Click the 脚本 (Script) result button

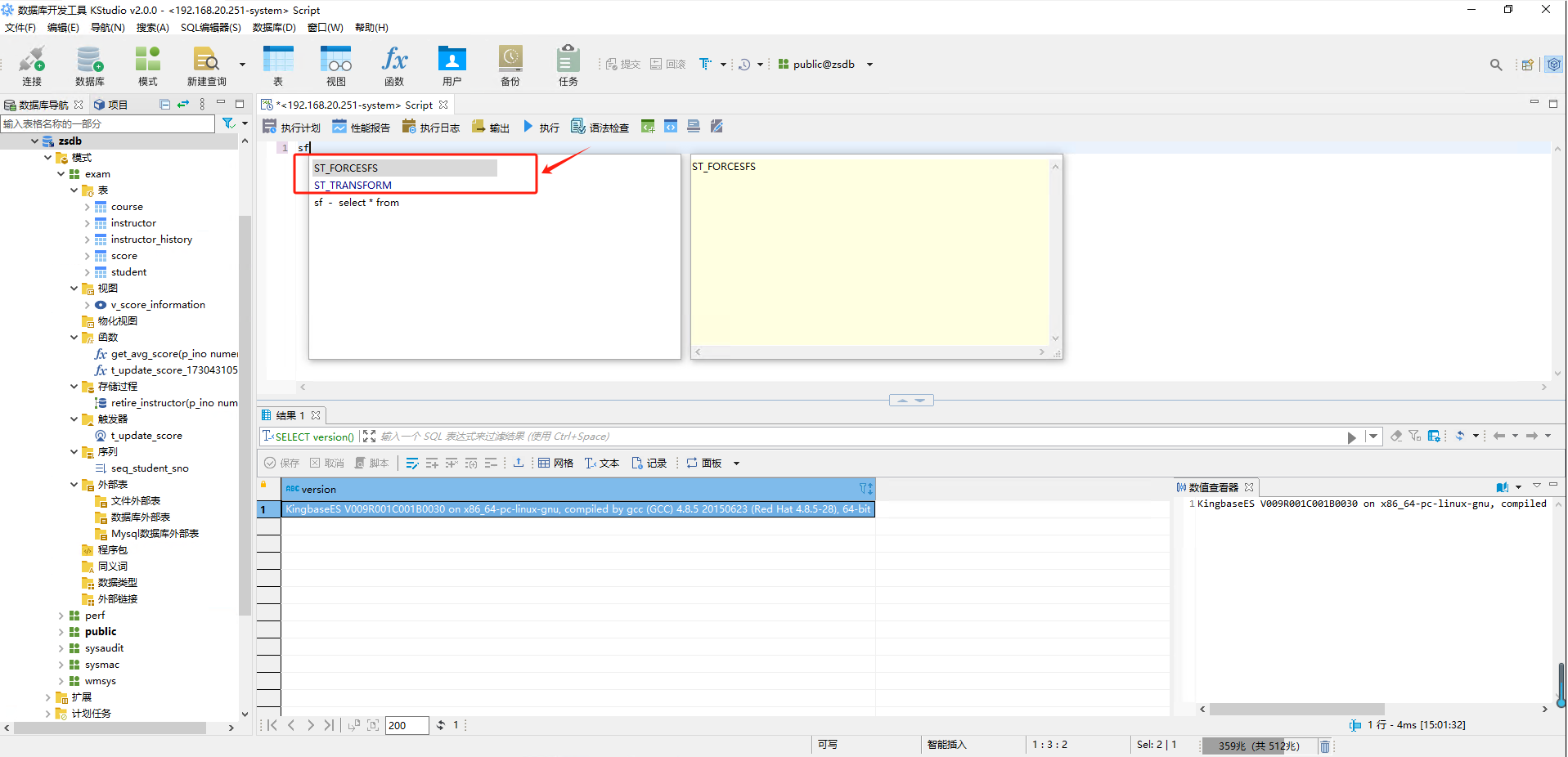click(371, 463)
